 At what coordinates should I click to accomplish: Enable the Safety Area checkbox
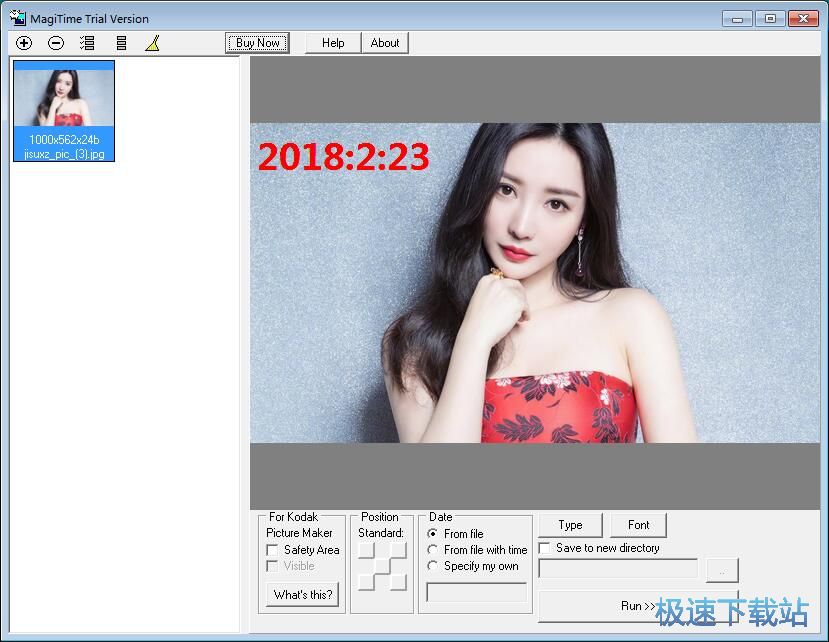[272, 550]
